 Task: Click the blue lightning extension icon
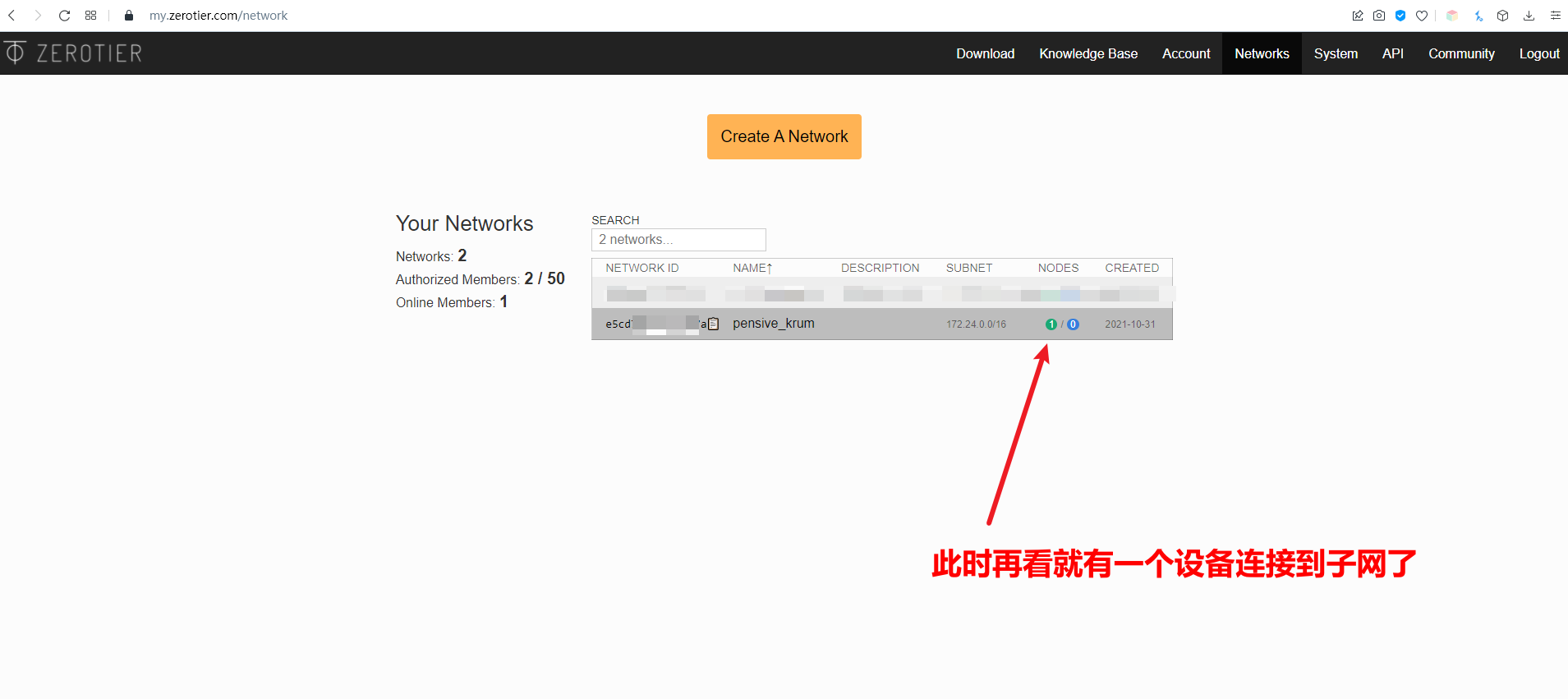coord(1478,16)
